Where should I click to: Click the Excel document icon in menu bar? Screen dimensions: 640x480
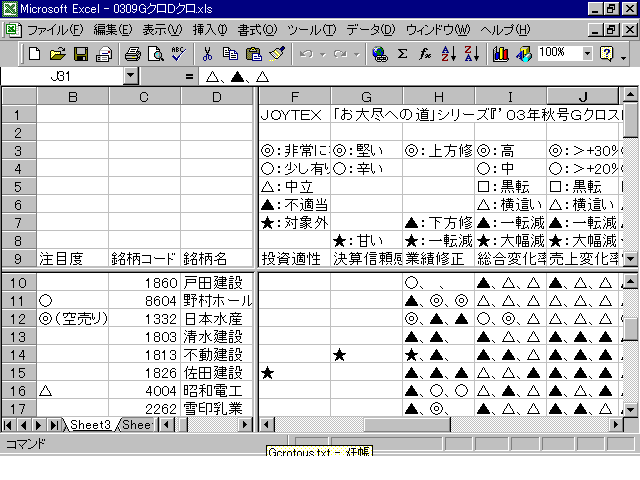(12, 30)
